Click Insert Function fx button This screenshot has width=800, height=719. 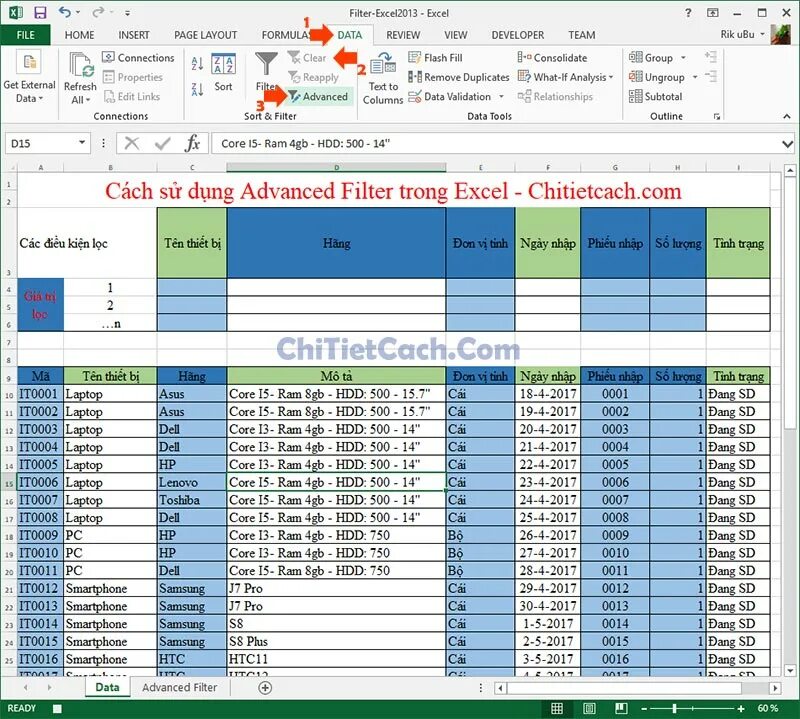click(x=192, y=143)
